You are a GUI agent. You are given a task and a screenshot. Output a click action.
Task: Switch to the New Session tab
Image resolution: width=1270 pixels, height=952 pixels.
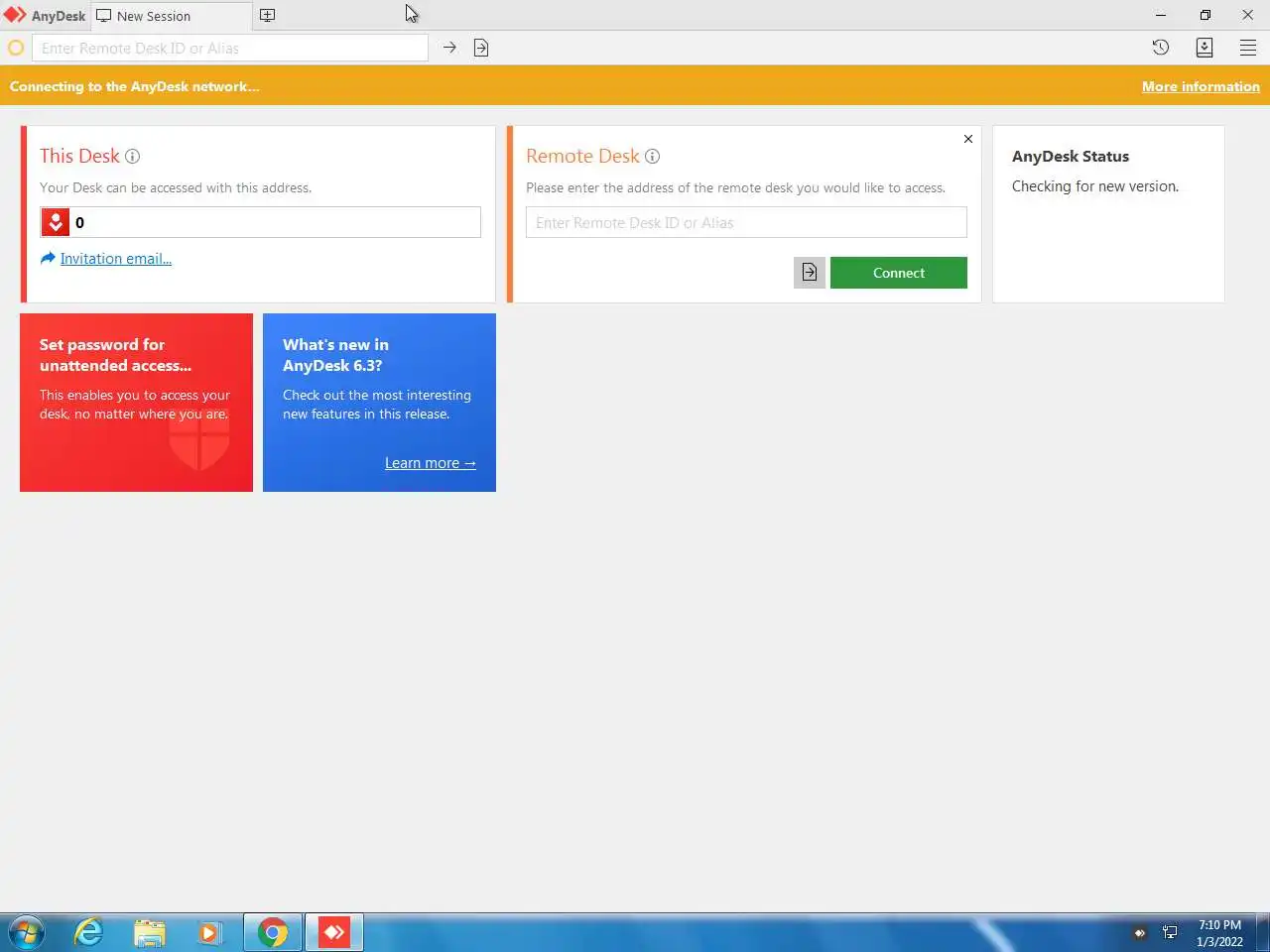171,16
